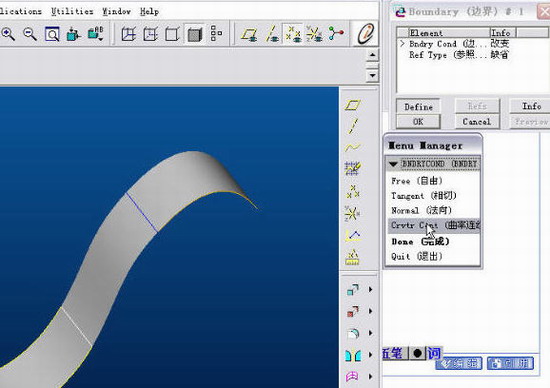Image resolution: width=550 pixels, height=388 pixels.
Task: Create datum curve from side toolbar
Action: pos(353,147)
